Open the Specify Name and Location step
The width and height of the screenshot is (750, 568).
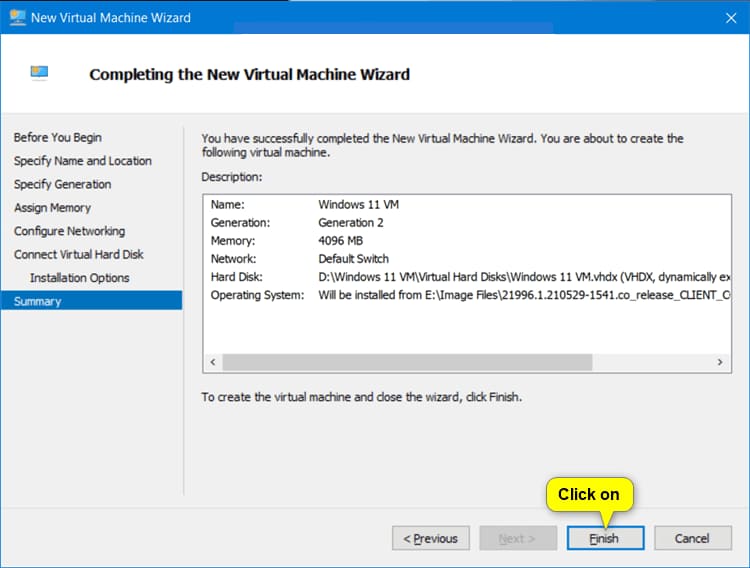coord(83,161)
